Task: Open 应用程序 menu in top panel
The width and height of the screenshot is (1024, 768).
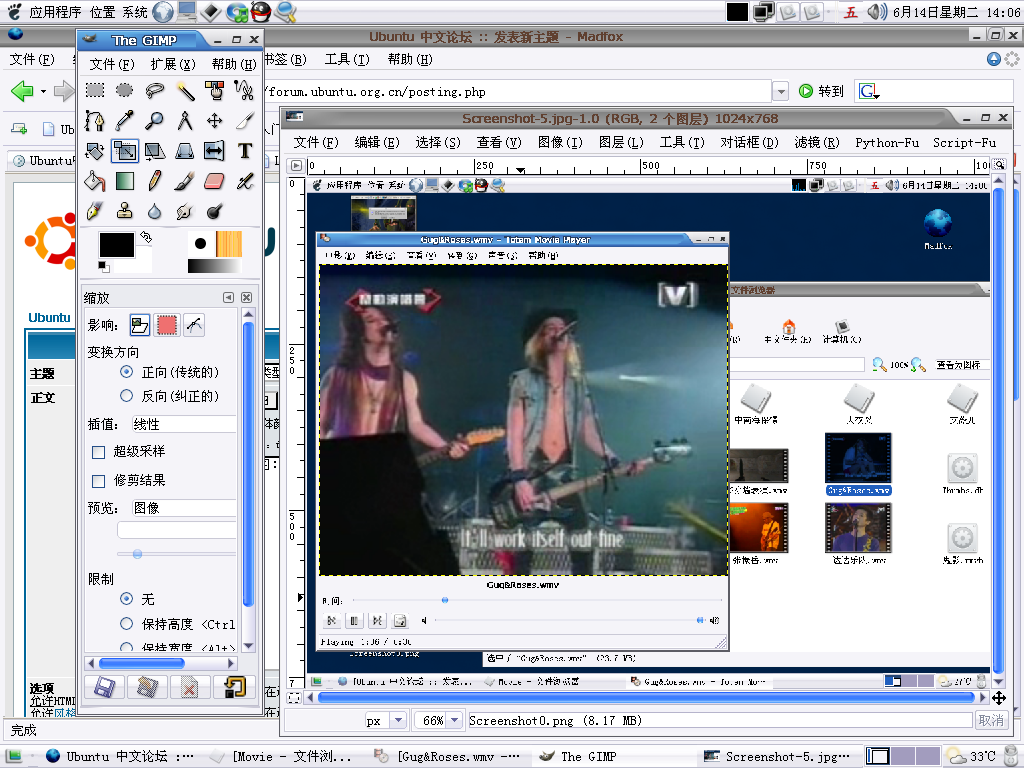Action: [x=55, y=12]
